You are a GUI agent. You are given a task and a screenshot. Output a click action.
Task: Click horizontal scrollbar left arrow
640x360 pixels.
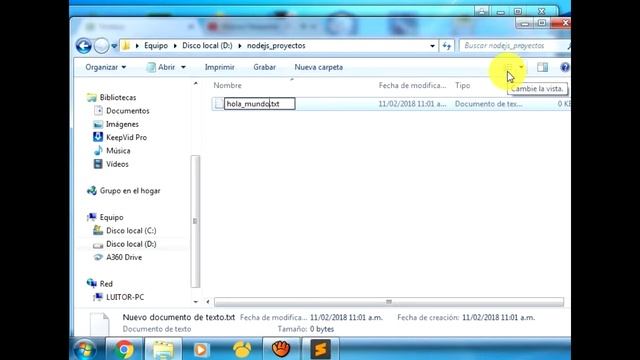[x=208, y=302]
